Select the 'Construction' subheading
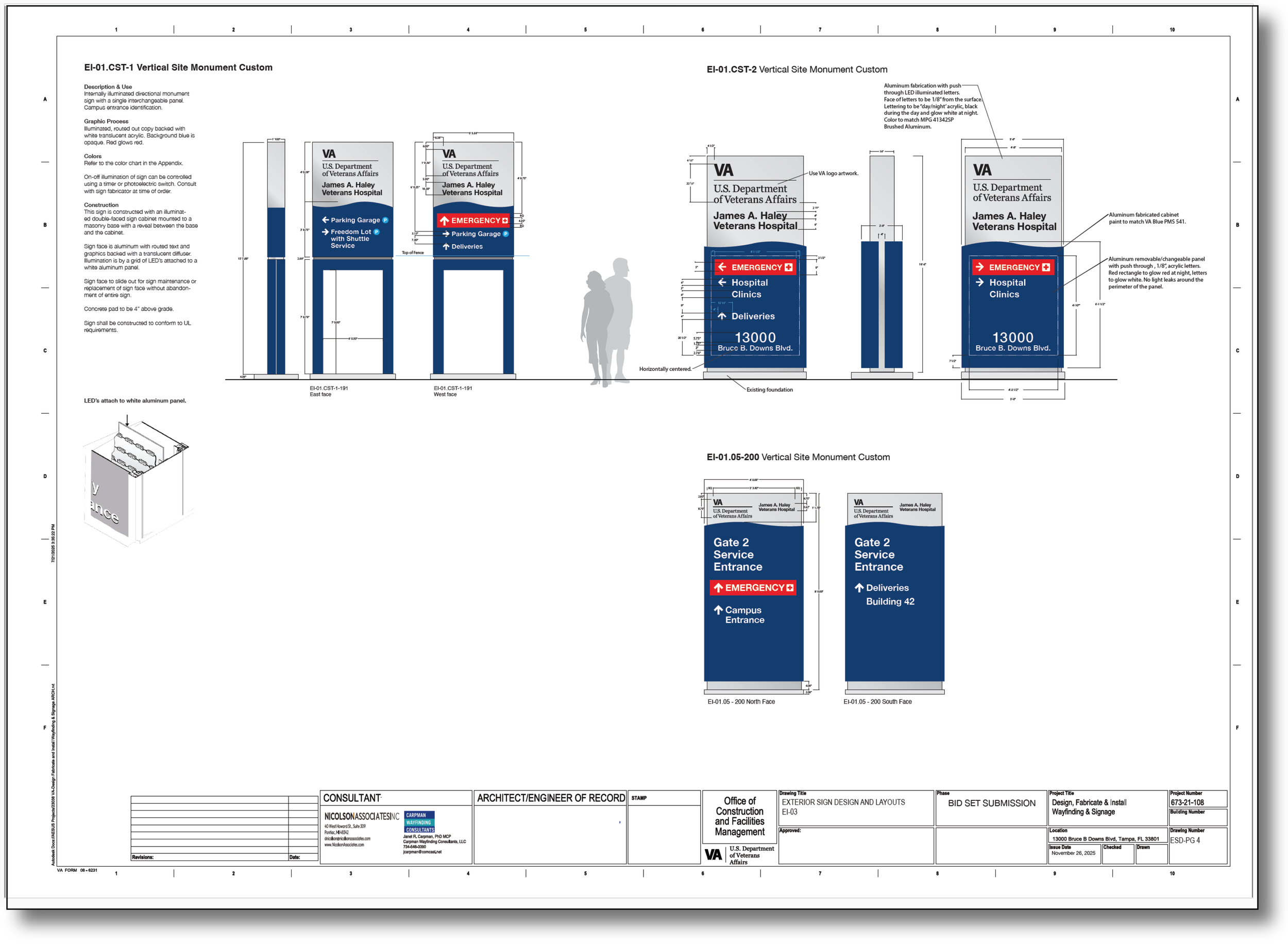This screenshot has height=944, width=1288. point(101,205)
